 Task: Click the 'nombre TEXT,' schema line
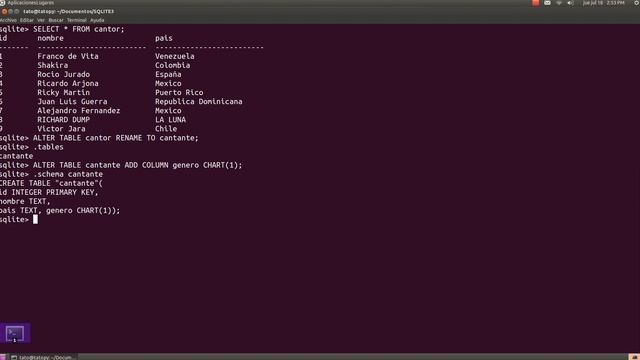25,202
